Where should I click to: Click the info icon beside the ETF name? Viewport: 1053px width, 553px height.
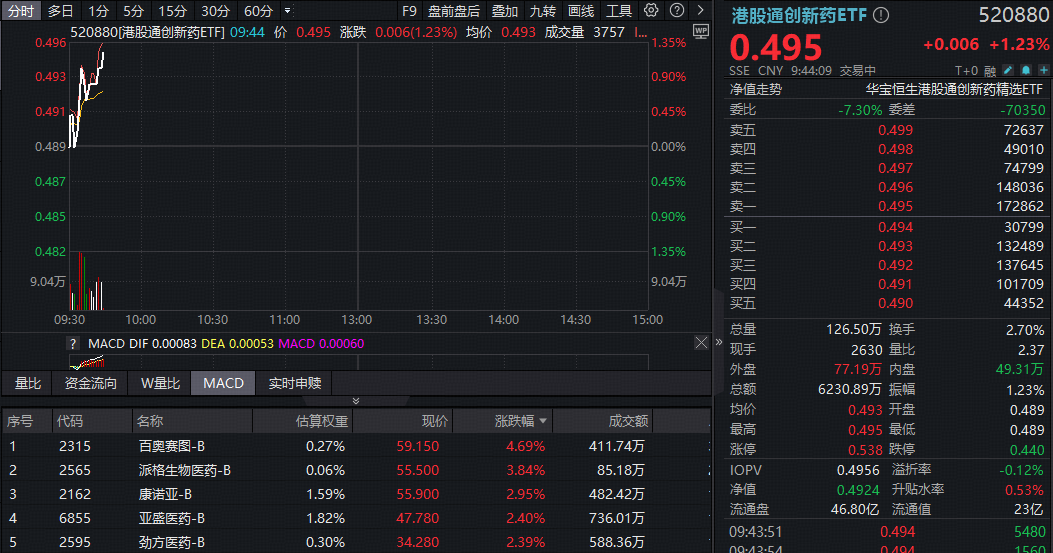pyautogui.click(x=881, y=15)
